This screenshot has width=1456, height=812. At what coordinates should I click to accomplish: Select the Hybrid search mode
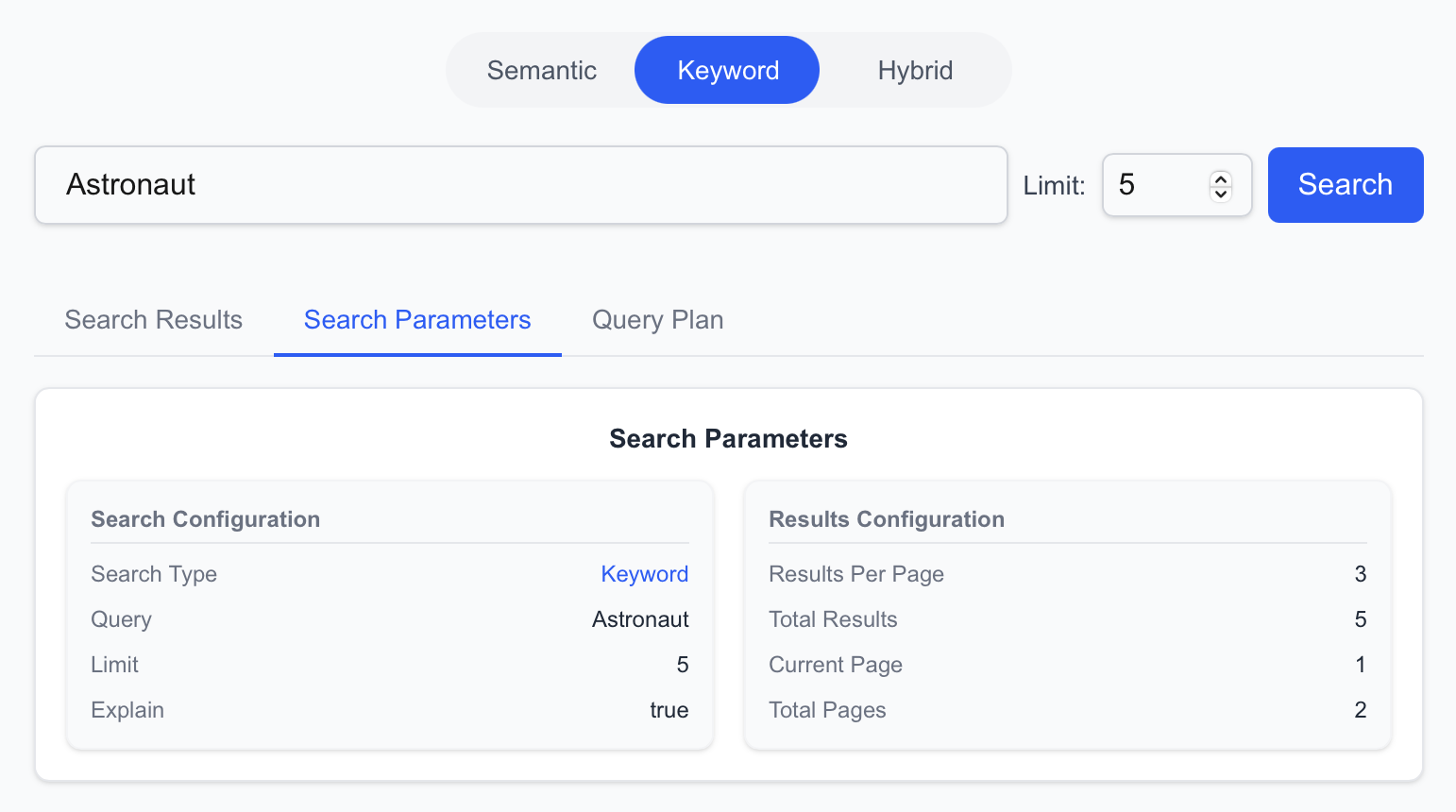point(915,69)
